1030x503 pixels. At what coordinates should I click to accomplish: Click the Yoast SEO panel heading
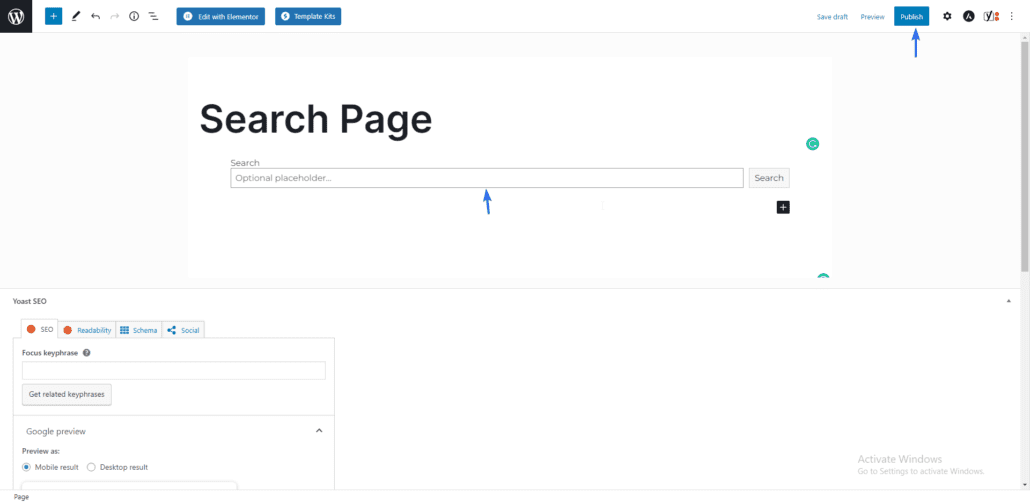pos(30,301)
